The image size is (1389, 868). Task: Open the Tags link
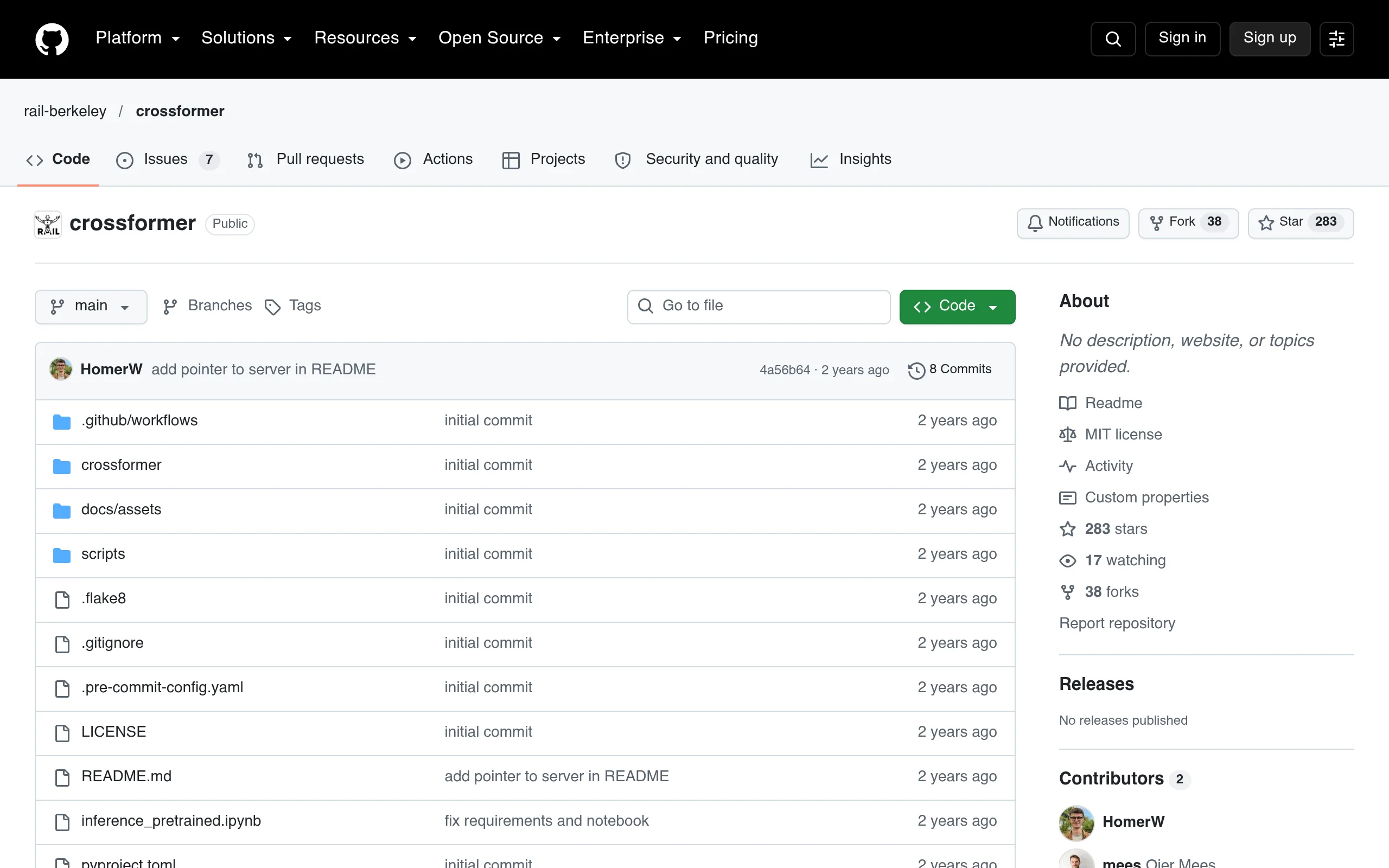click(x=293, y=306)
